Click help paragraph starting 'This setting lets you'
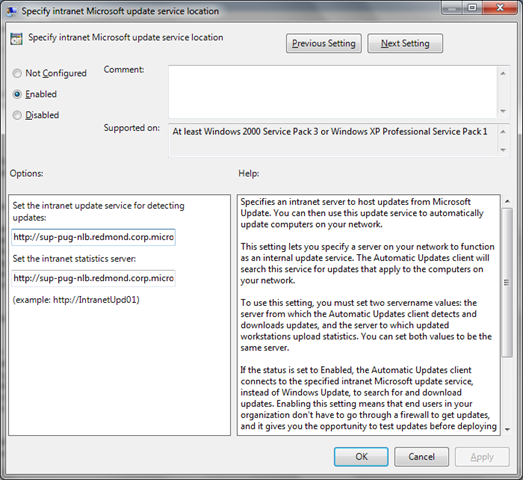 pyautogui.click(x=367, y=264)
